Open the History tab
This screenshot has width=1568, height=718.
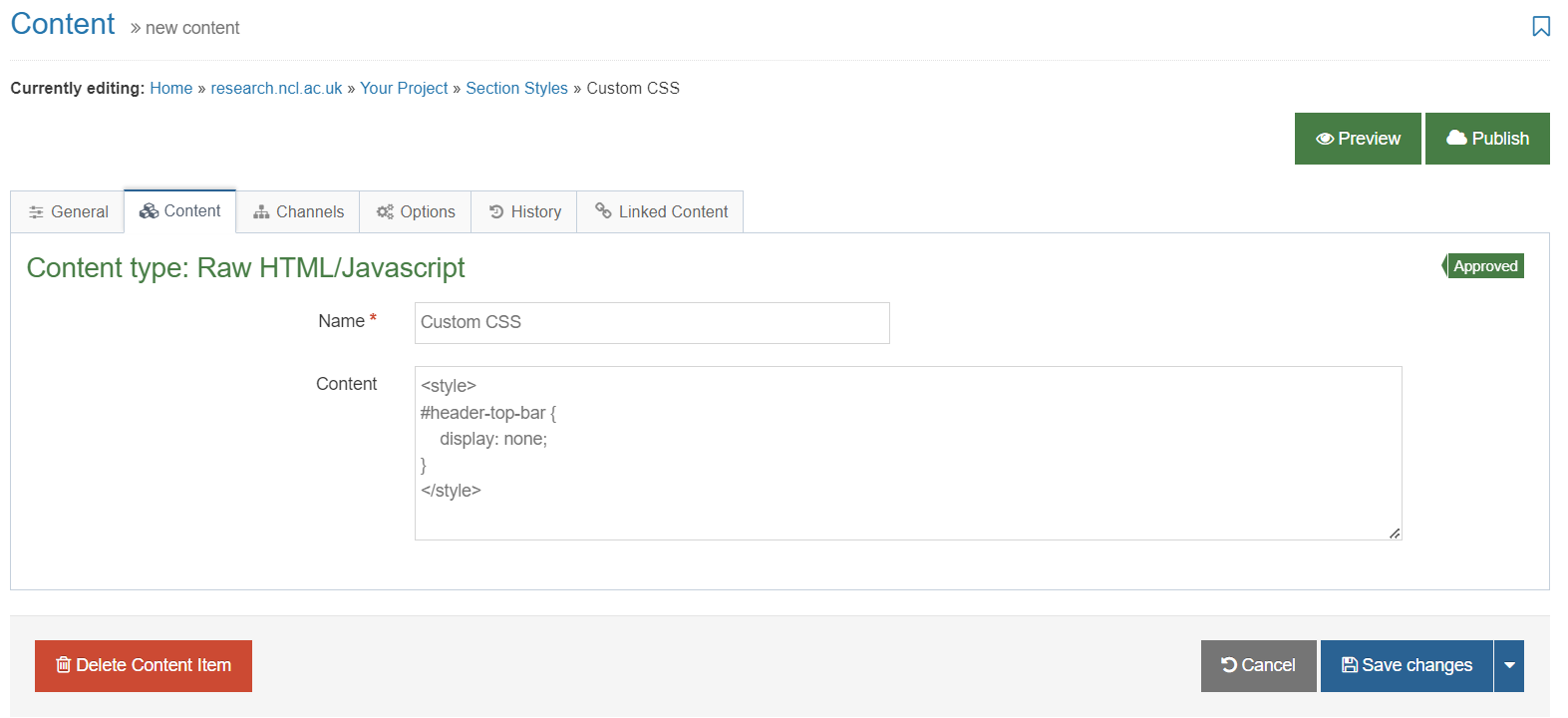tap(524, 211)
